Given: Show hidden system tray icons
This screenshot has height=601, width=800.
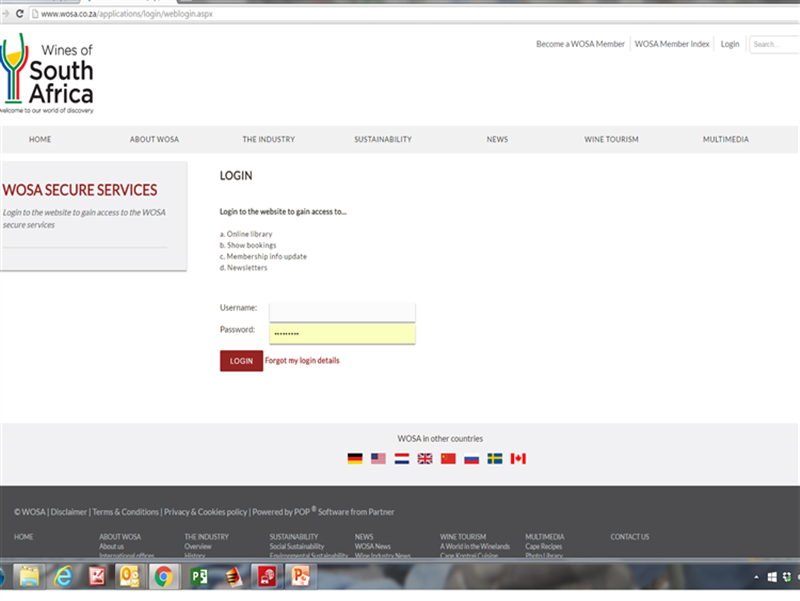Looking at the screenshot, I should (x=756, y=577).
